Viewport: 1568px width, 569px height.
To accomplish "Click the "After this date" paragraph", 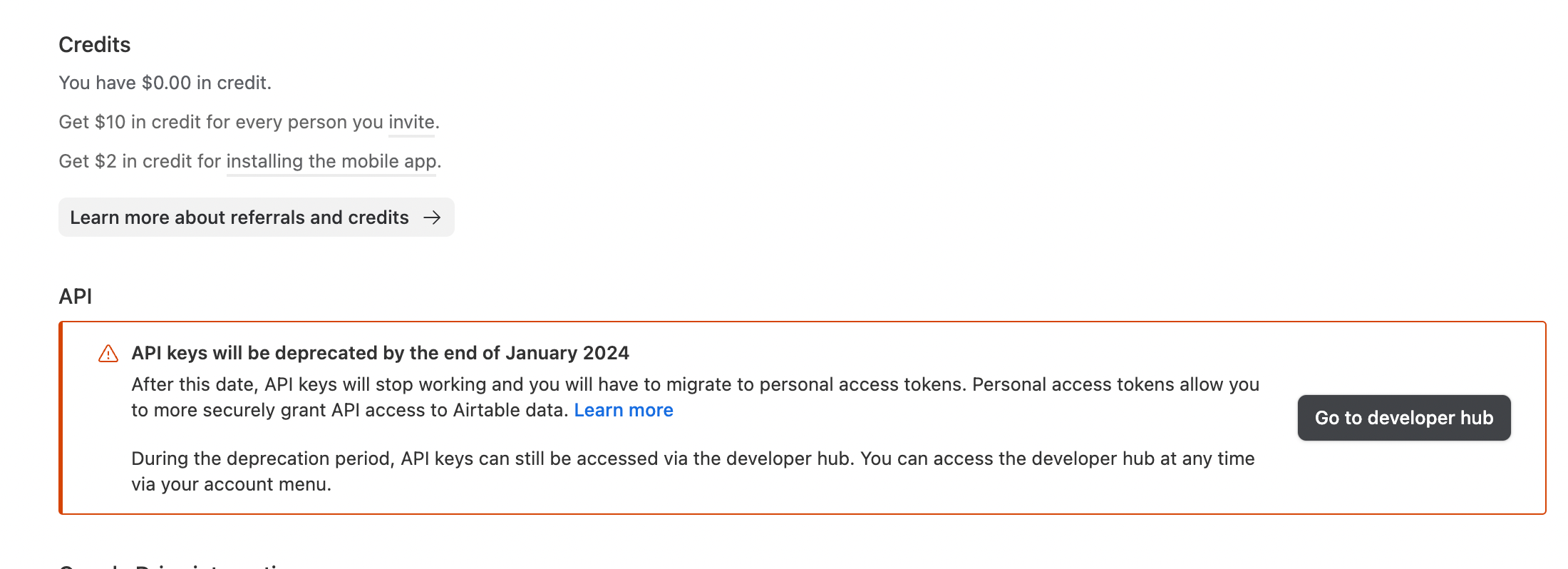I will click(x=696, y=397).
